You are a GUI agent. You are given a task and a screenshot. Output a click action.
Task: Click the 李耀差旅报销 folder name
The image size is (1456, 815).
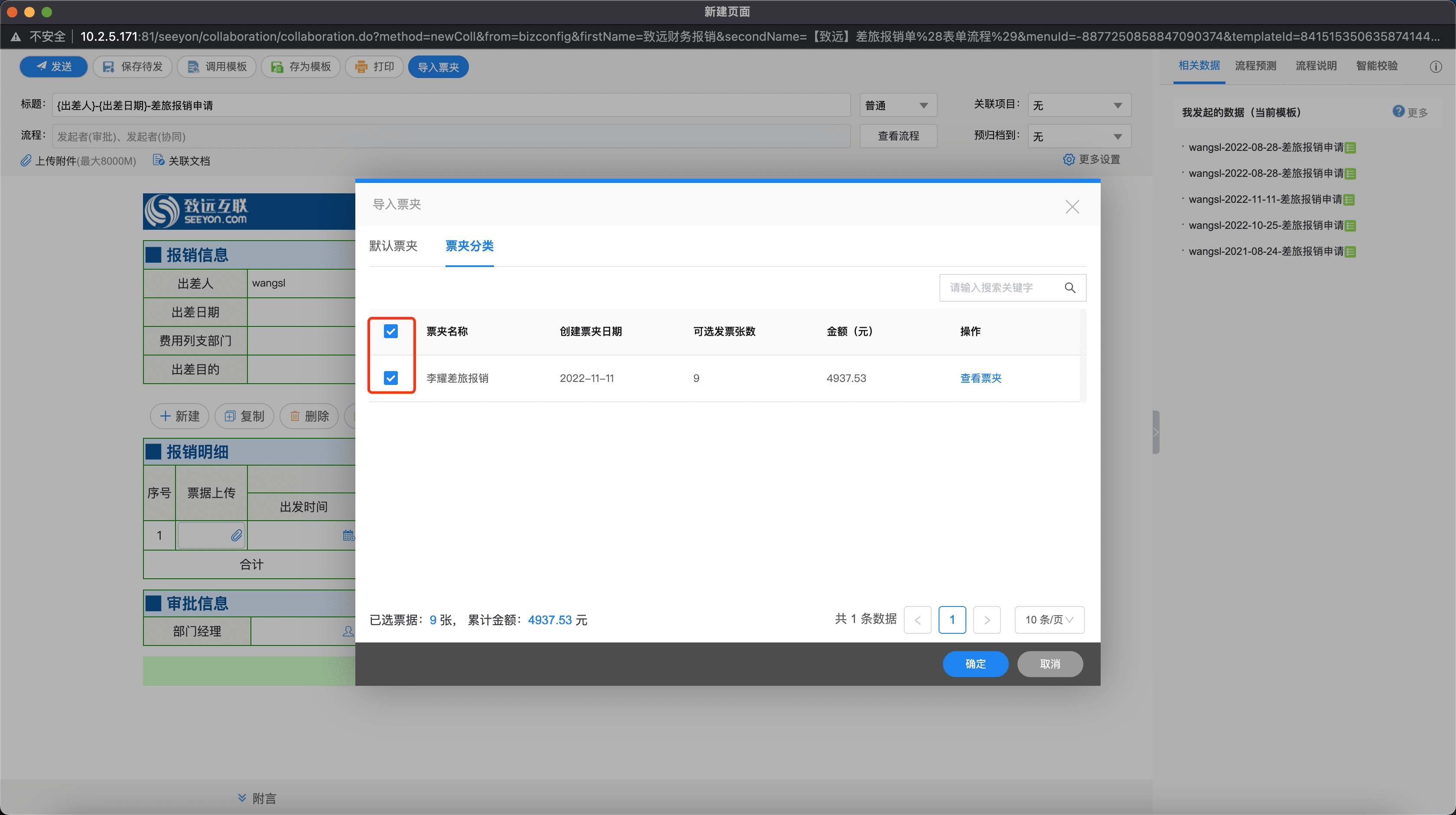click(x=457, y=378)
